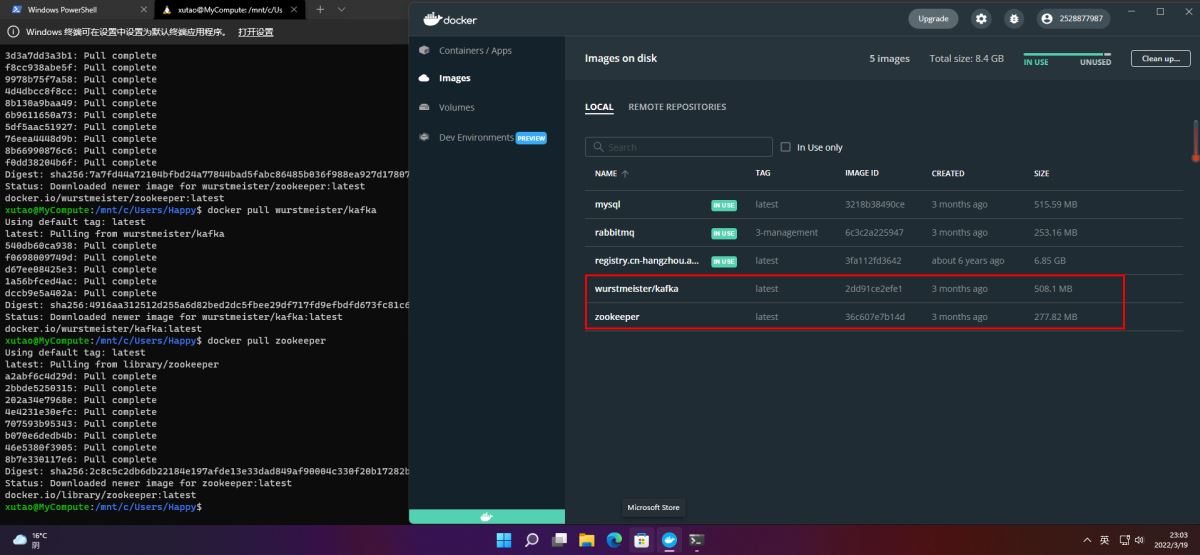Add a new terminal tab with plus

pyautogui.click(x=320, y=9)
